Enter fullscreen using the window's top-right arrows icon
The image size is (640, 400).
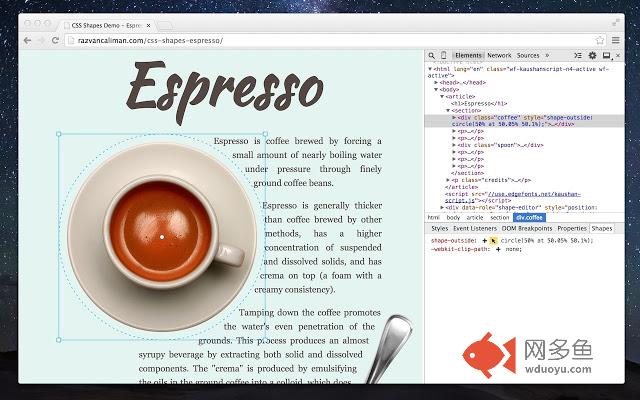coord(615,23)
